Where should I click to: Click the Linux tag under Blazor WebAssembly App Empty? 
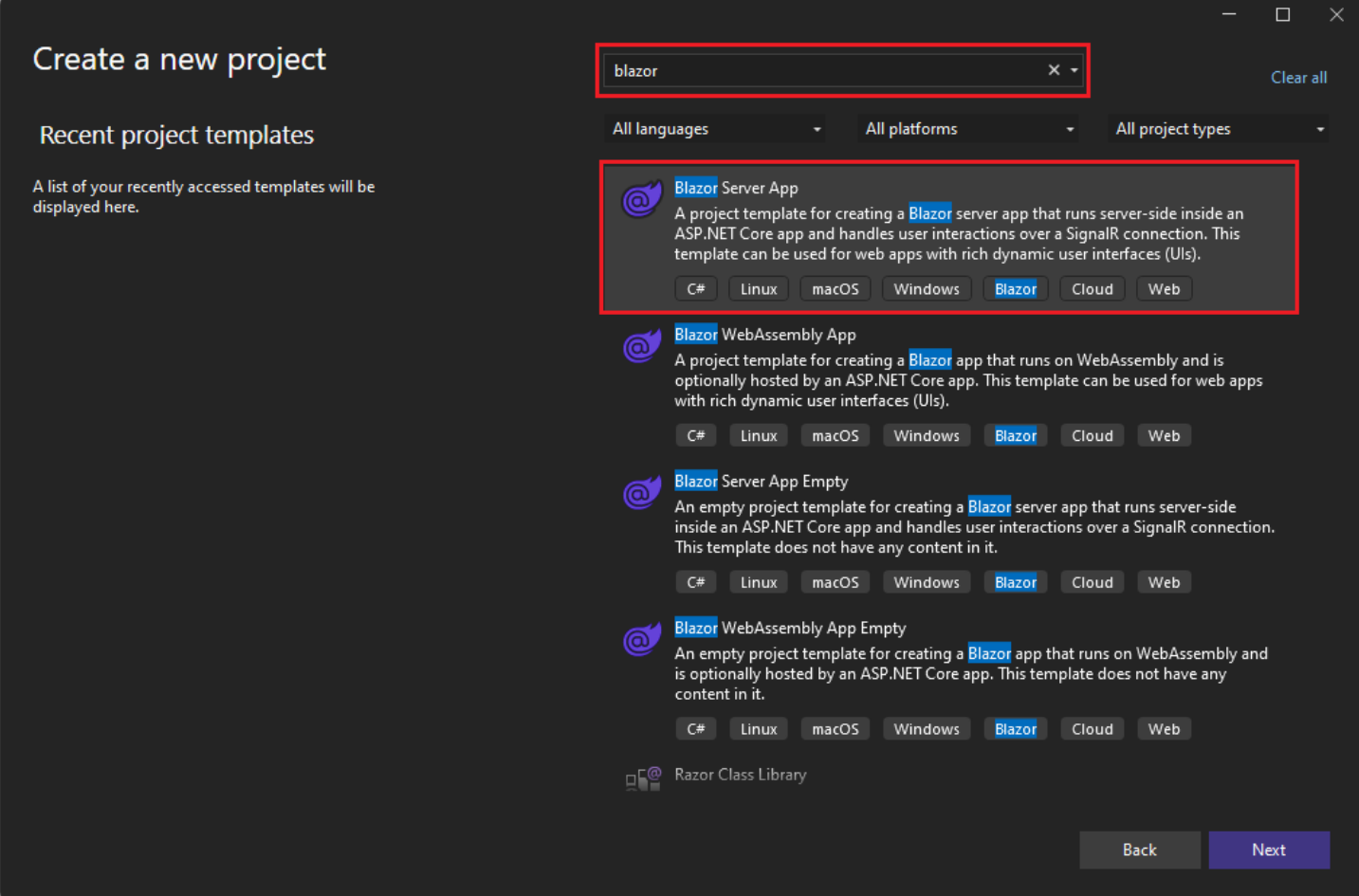tap(759, 729)
